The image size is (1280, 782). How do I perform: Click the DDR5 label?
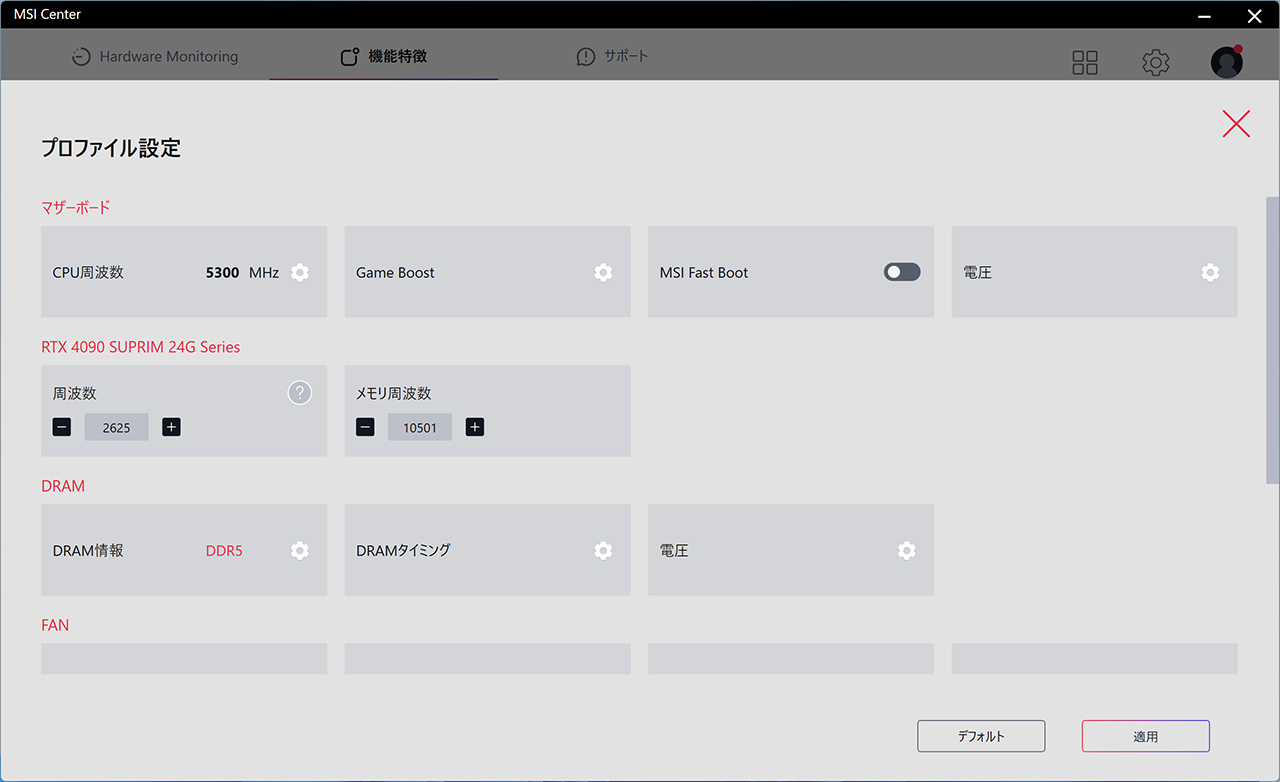tap(224, 550)
